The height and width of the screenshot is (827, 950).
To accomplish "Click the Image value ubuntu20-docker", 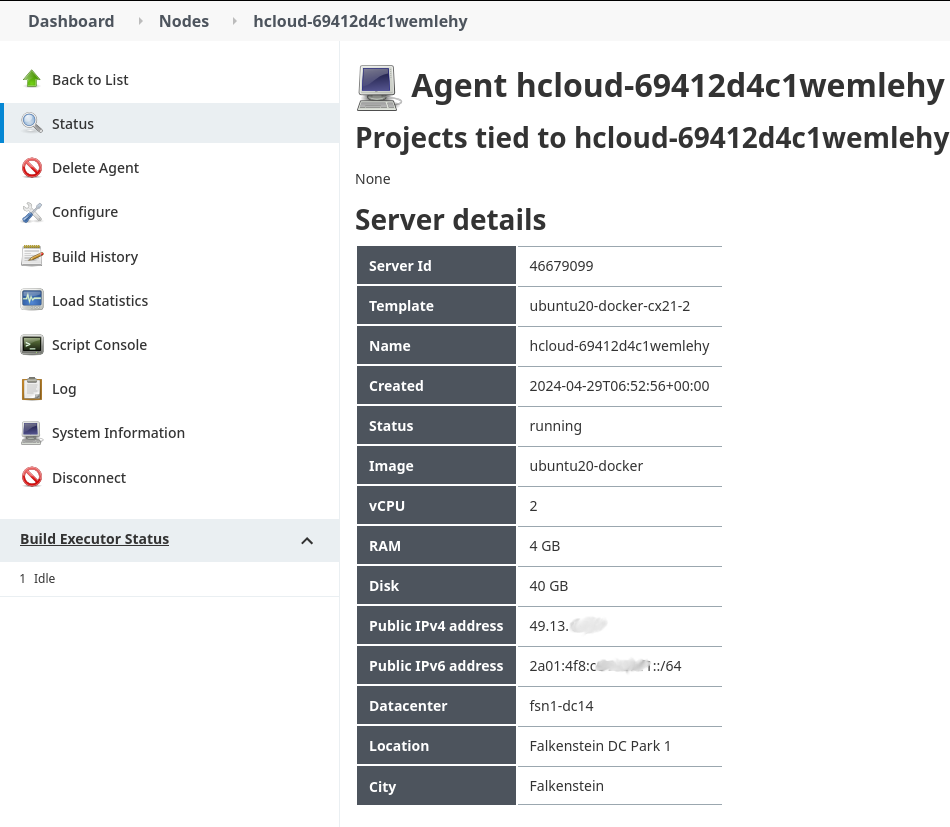I will click(x=586, y=466).
